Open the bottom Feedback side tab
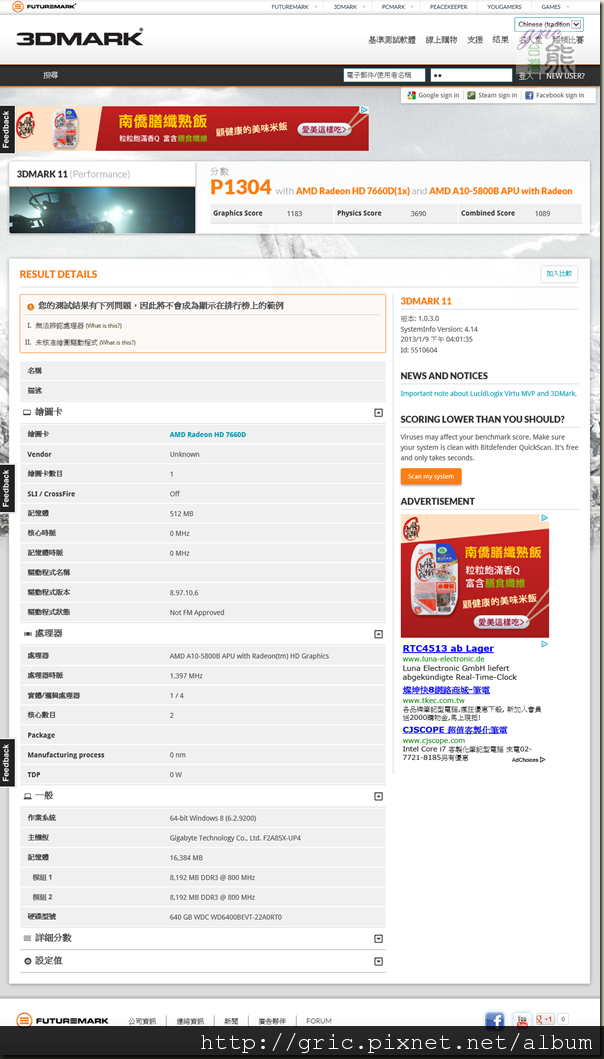Image resolution: width=604 pixels, height=1059 pixels. coord(6,764)
